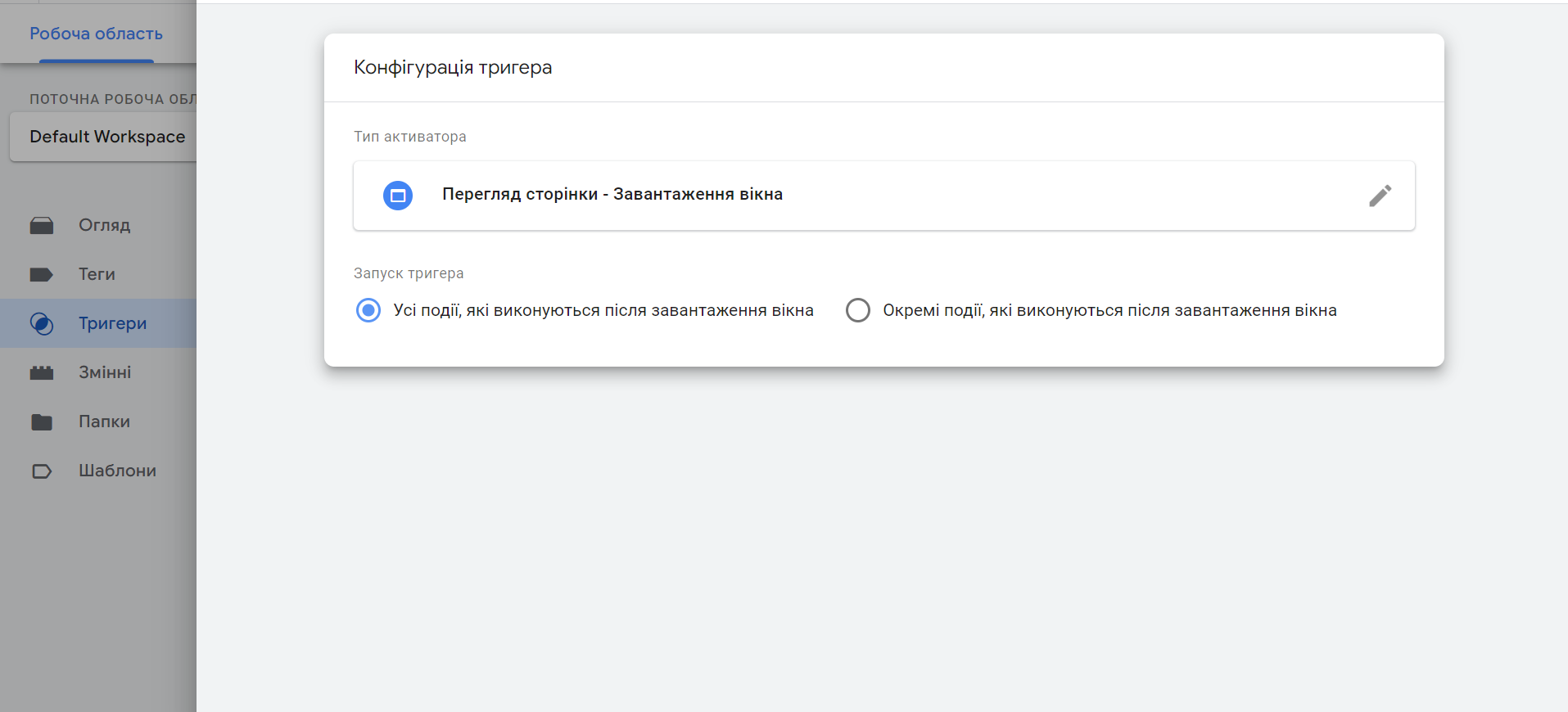This screenshot has height=712, width=1568.
Task: Open the Default Workspace selector
Action: [x=103, y=137]
